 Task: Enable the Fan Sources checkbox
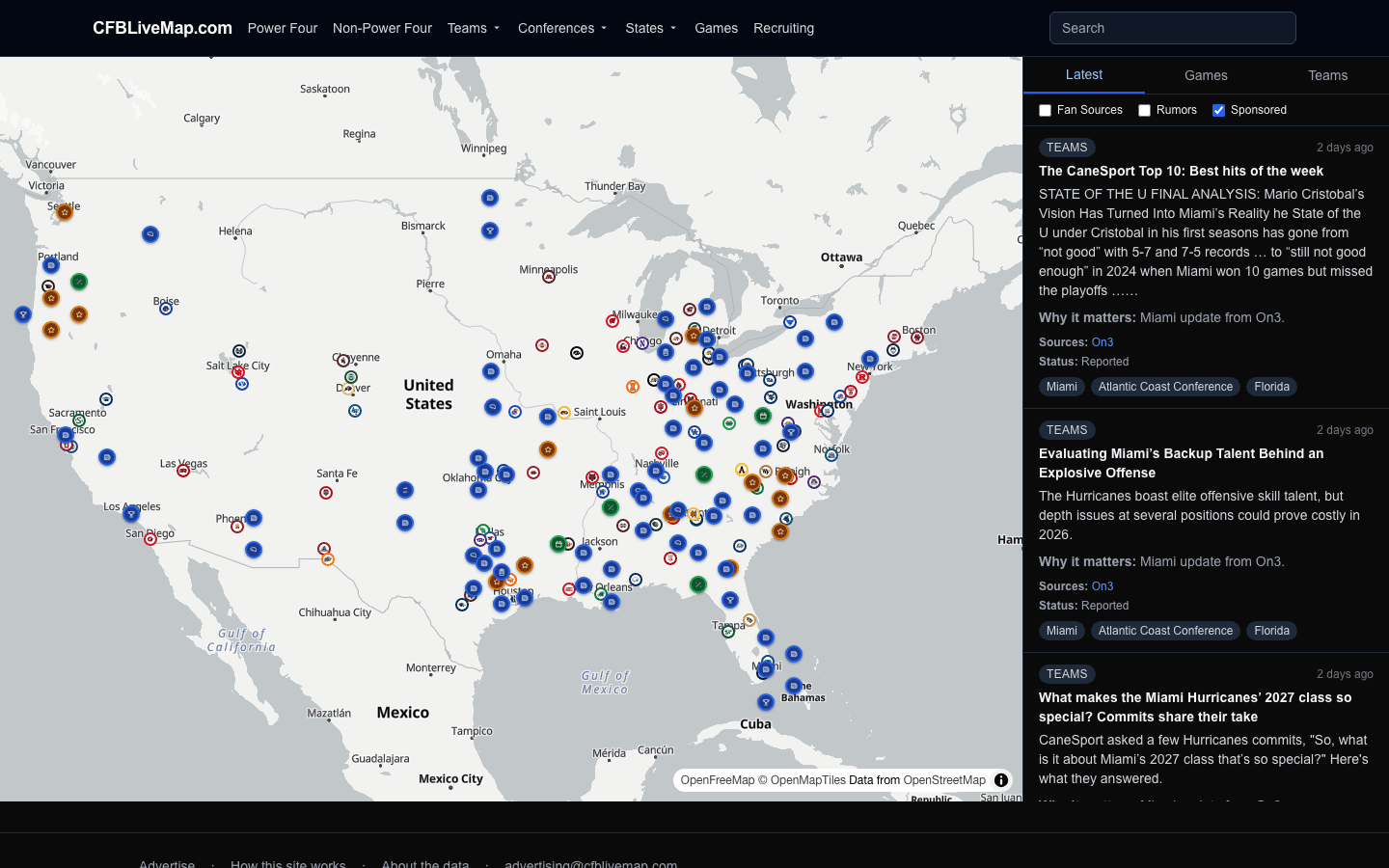[x=1045, y=110]
